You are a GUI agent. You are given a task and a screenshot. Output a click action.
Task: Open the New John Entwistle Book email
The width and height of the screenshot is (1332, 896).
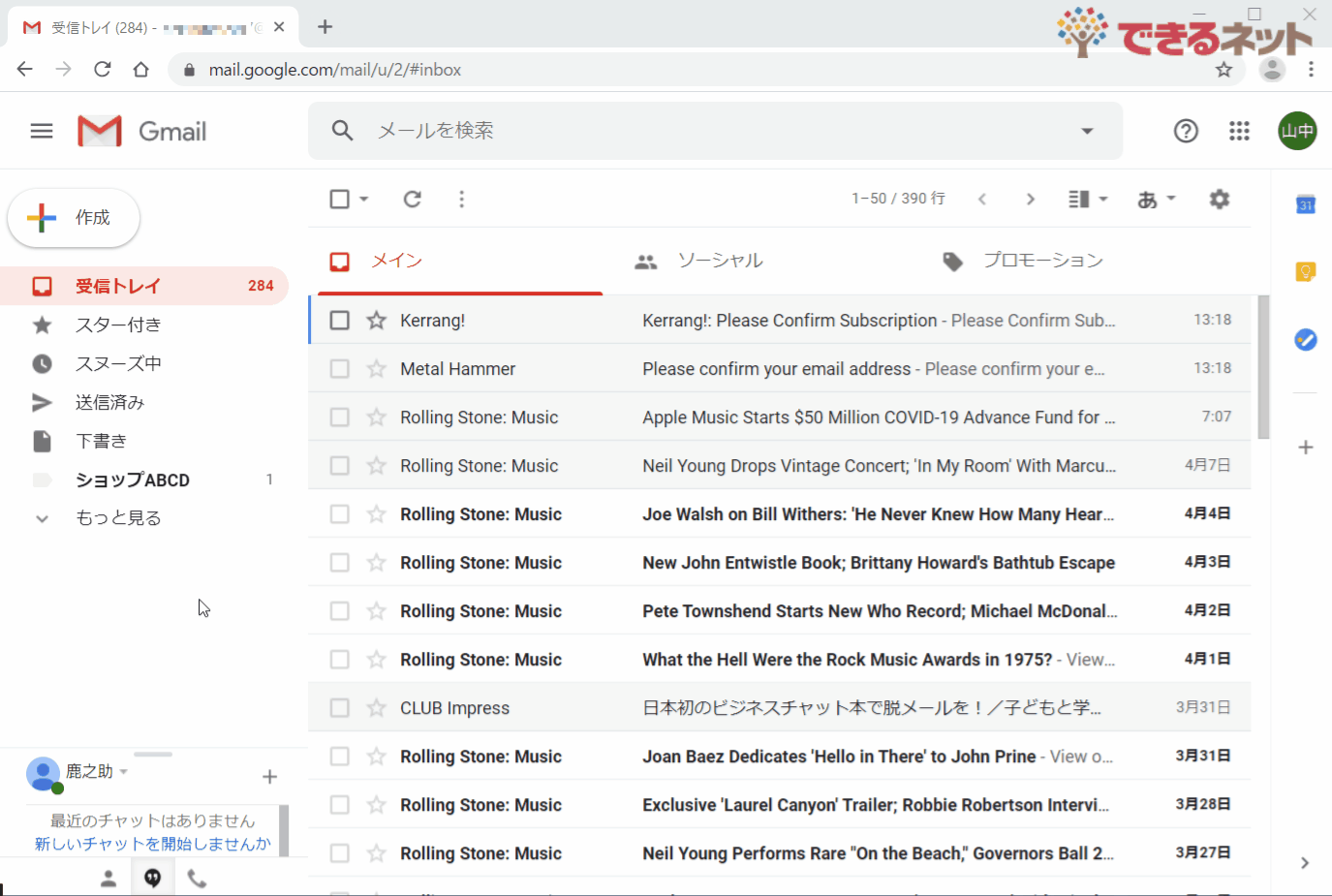pyautogui.click(x=780, y=562)
